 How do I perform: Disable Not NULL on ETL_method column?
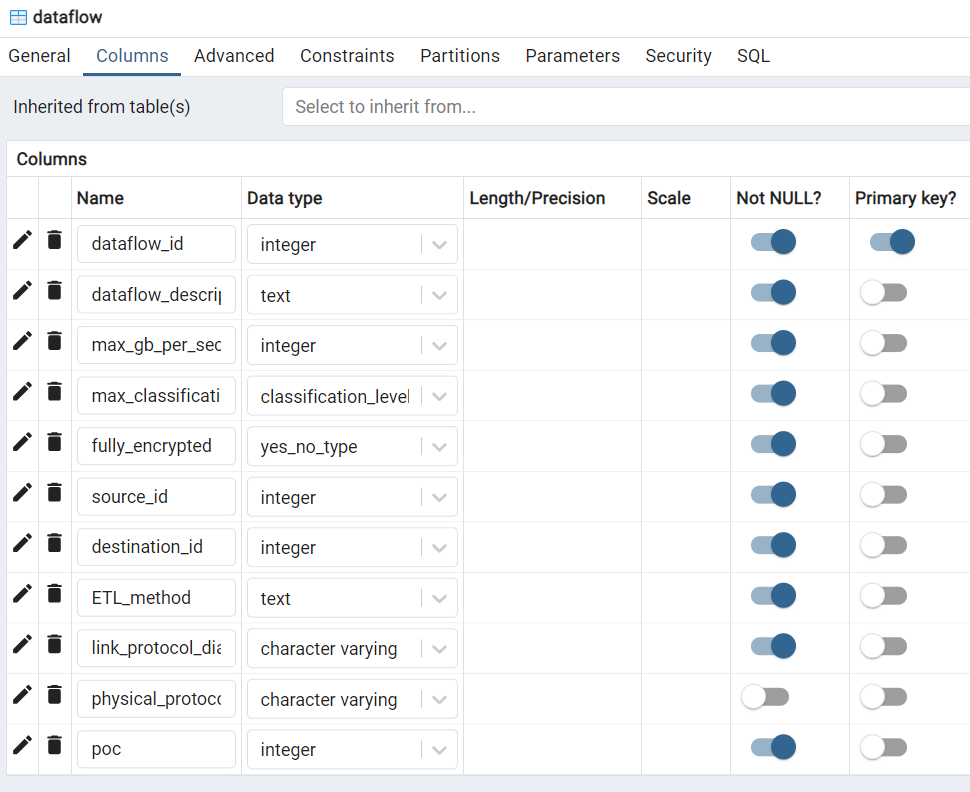coord(773,596)
